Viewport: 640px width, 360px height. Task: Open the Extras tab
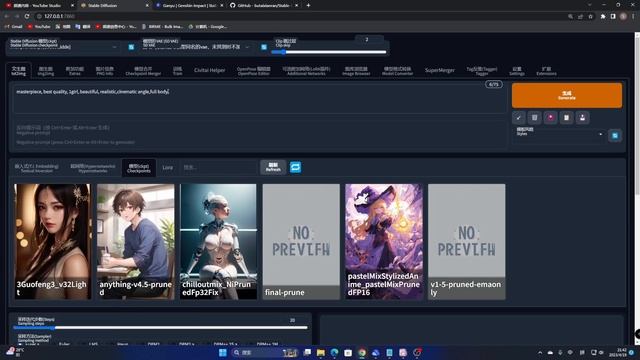point(75,71)
